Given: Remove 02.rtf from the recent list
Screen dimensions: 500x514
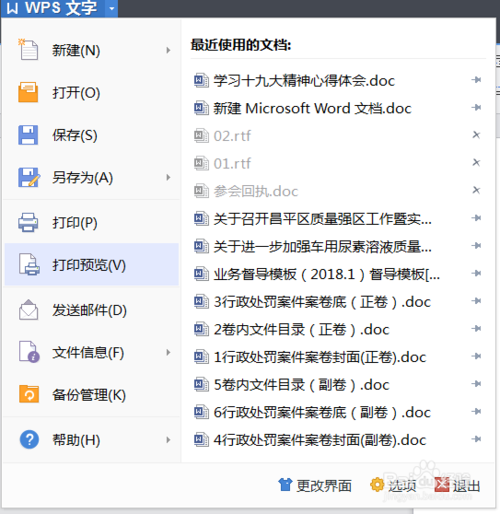Looking at the screenshot, I should (476, 135).
